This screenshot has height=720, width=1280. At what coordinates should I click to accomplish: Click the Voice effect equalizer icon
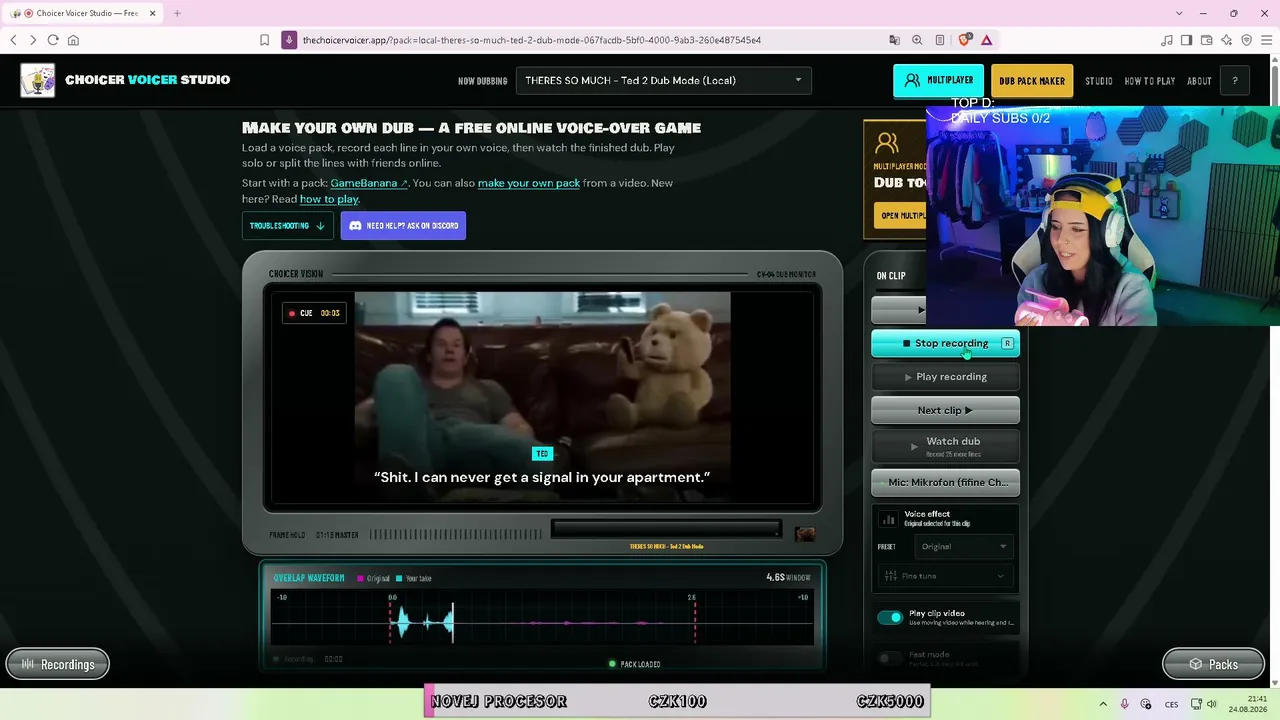point(888,519)
